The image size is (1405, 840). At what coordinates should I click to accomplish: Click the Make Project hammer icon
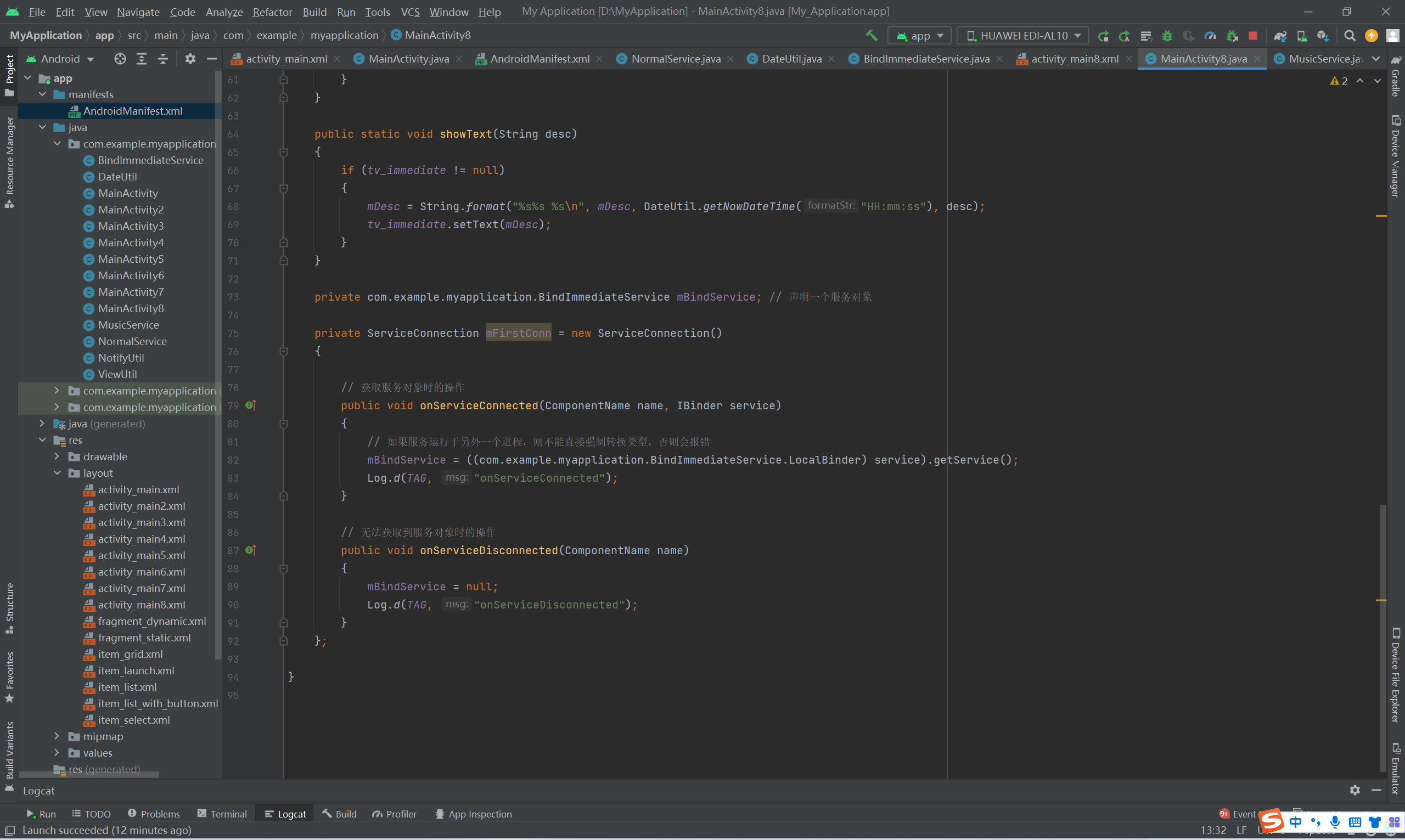point(871,36)
